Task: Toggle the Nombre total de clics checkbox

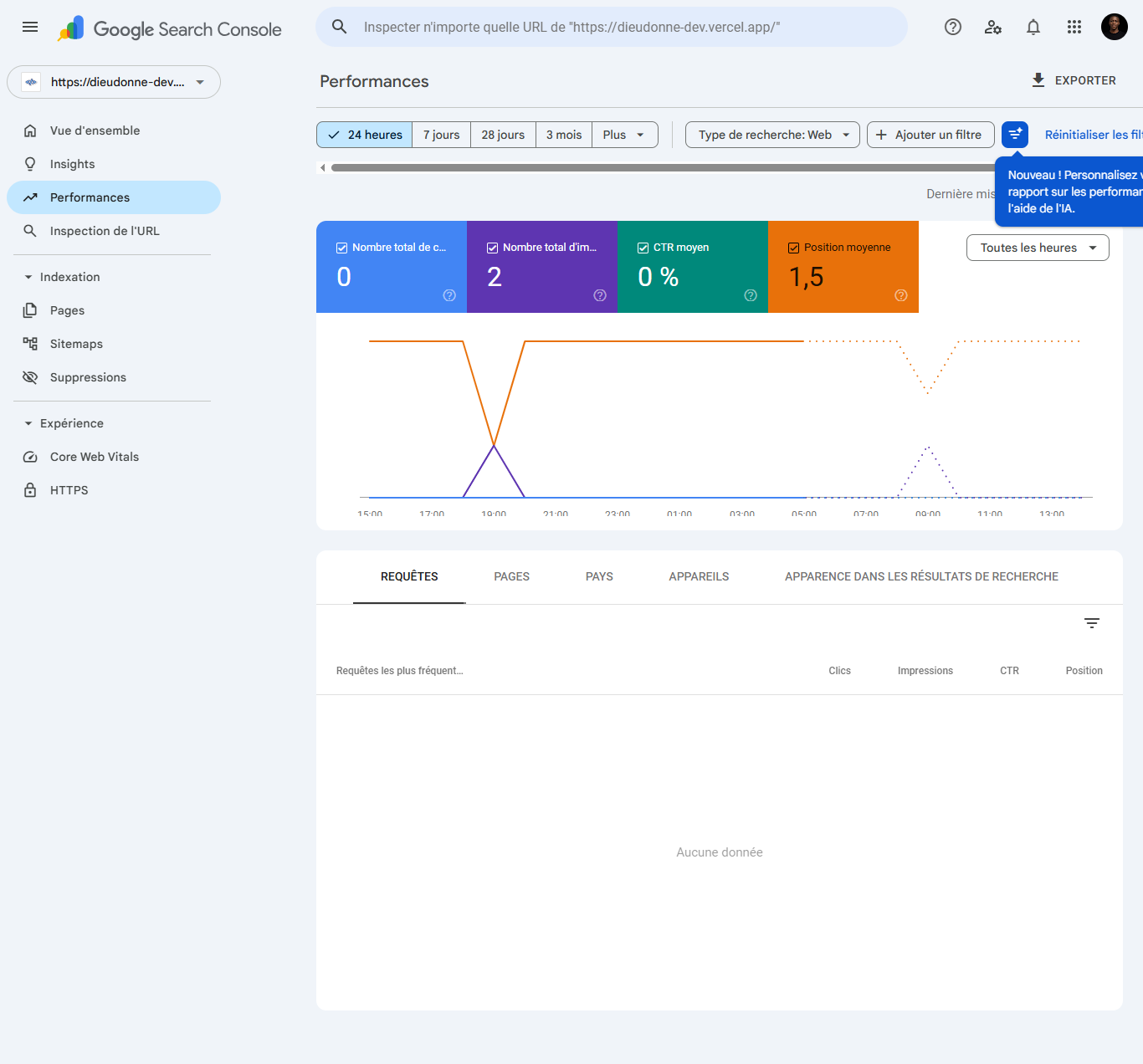Action: (341, 248)
